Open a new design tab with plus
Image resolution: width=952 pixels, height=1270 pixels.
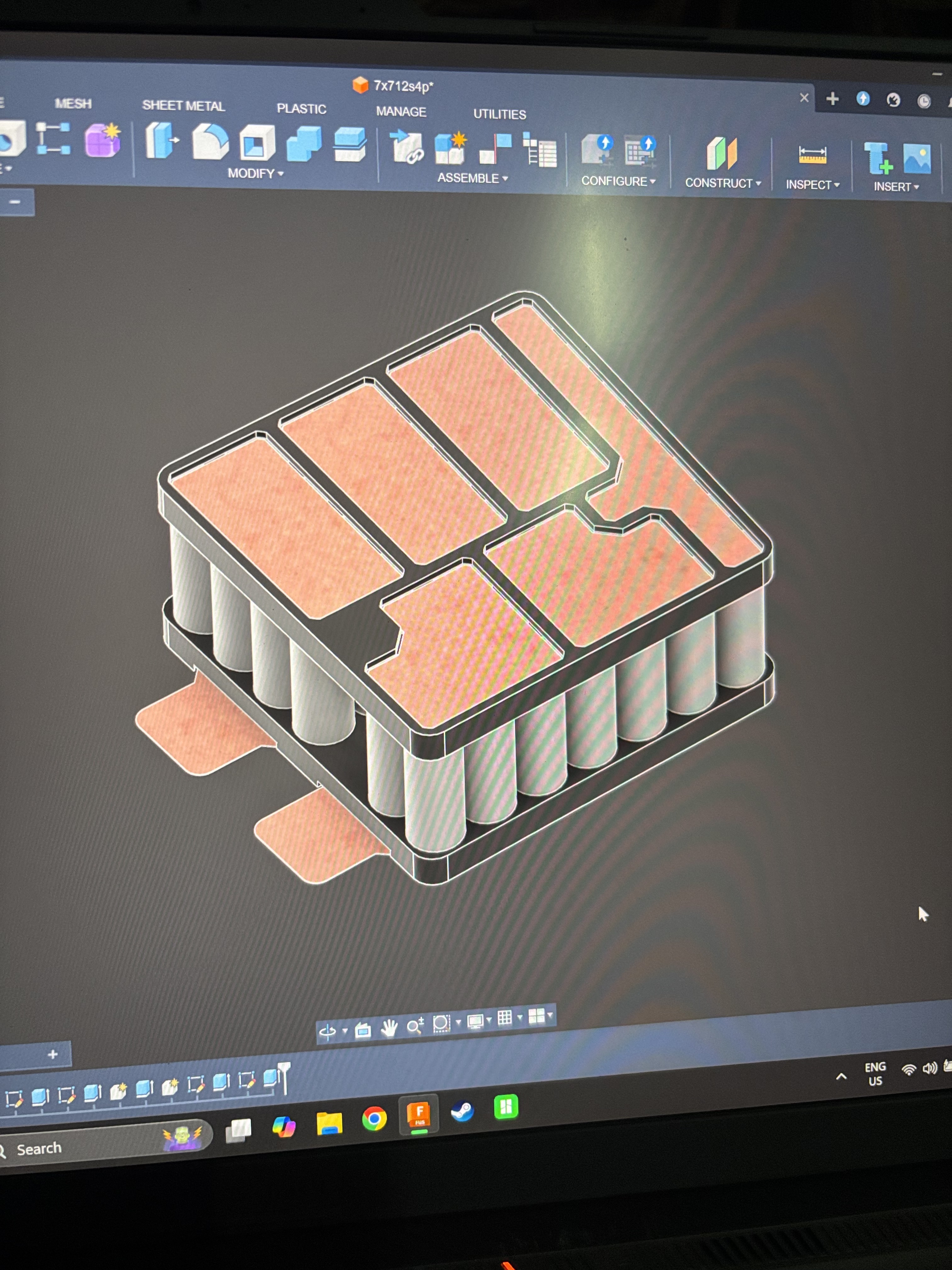(x=832, y=99)
